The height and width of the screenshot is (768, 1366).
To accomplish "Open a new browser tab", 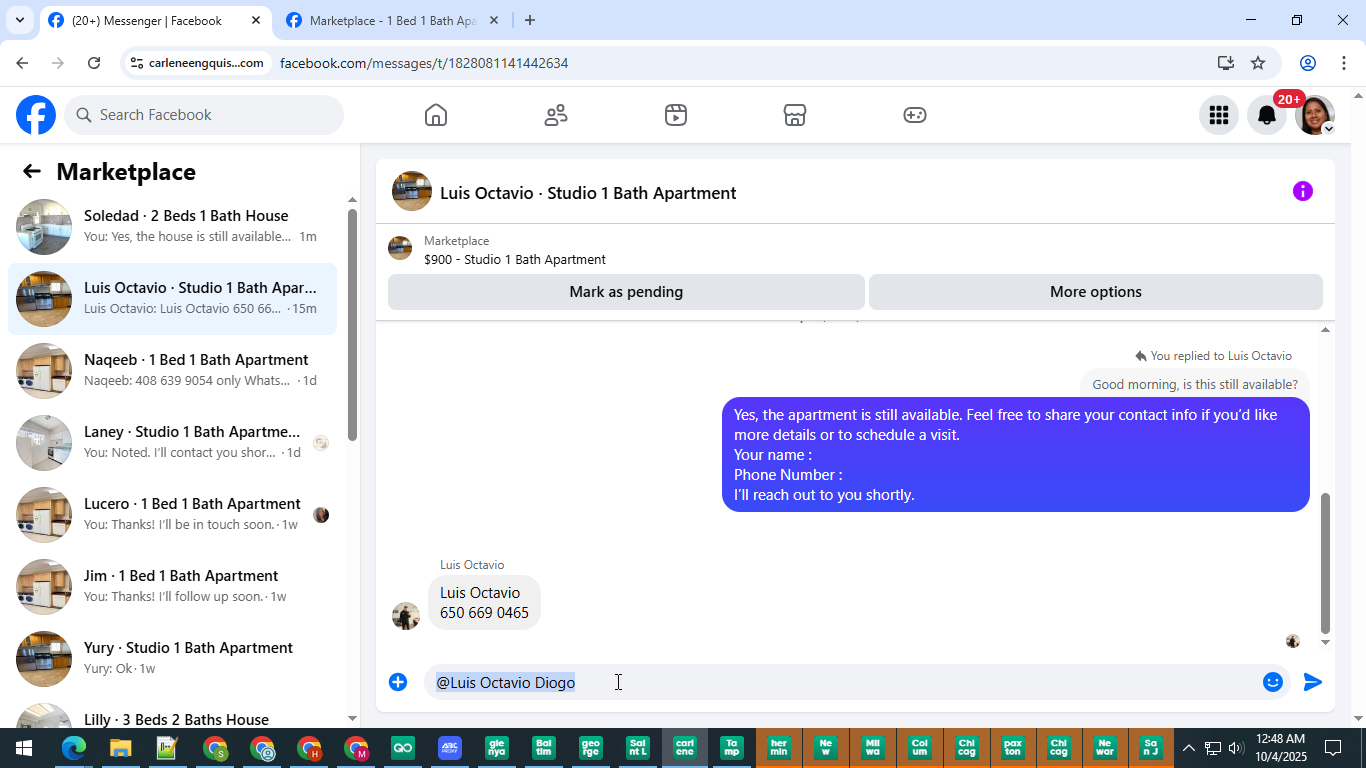I will [x=530, y=20].
